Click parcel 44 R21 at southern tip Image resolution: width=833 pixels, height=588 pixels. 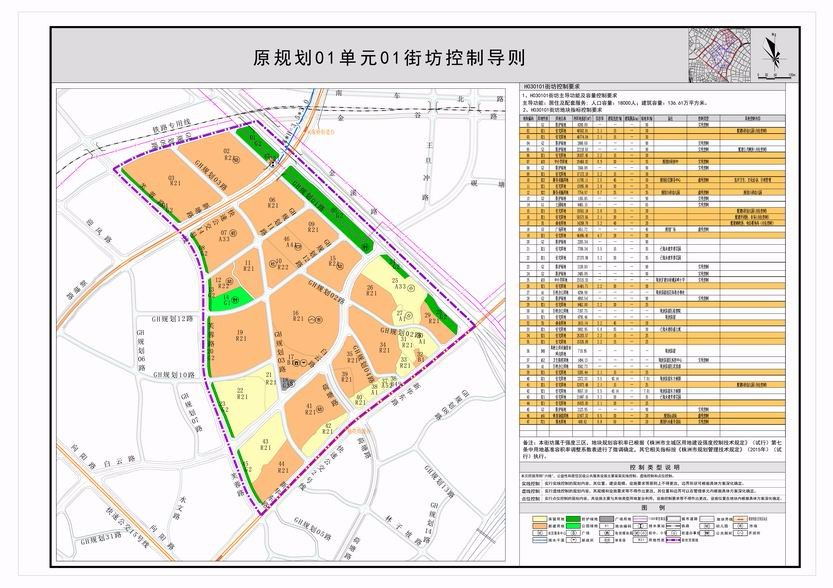pos(282,468)
